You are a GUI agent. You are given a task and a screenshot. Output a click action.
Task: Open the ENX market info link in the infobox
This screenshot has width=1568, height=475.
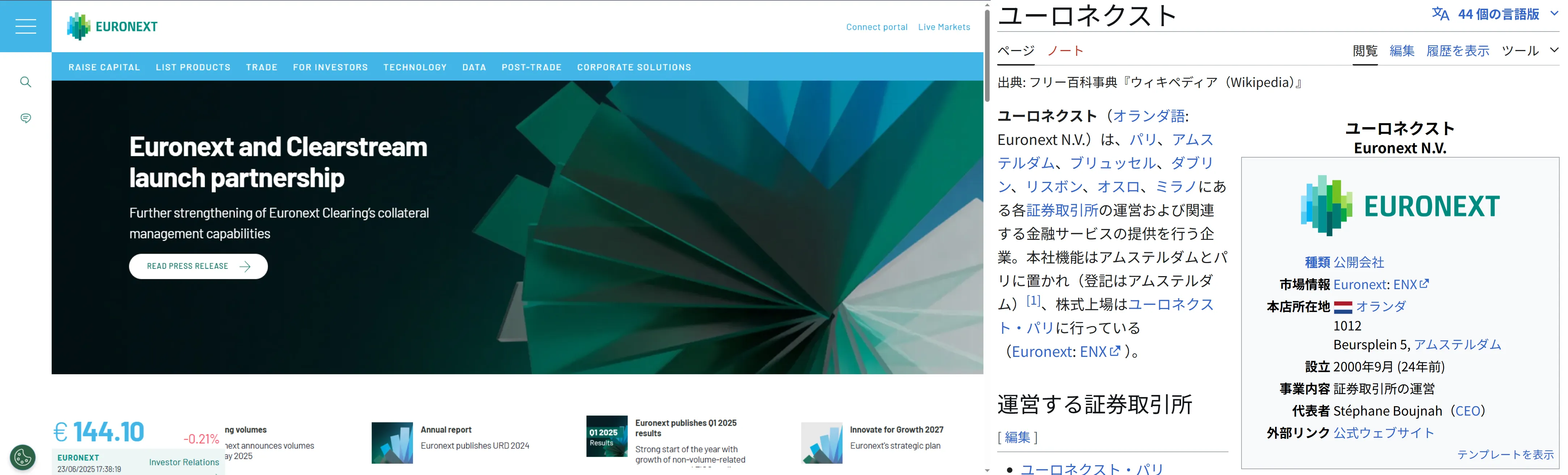pos(1411,284)
